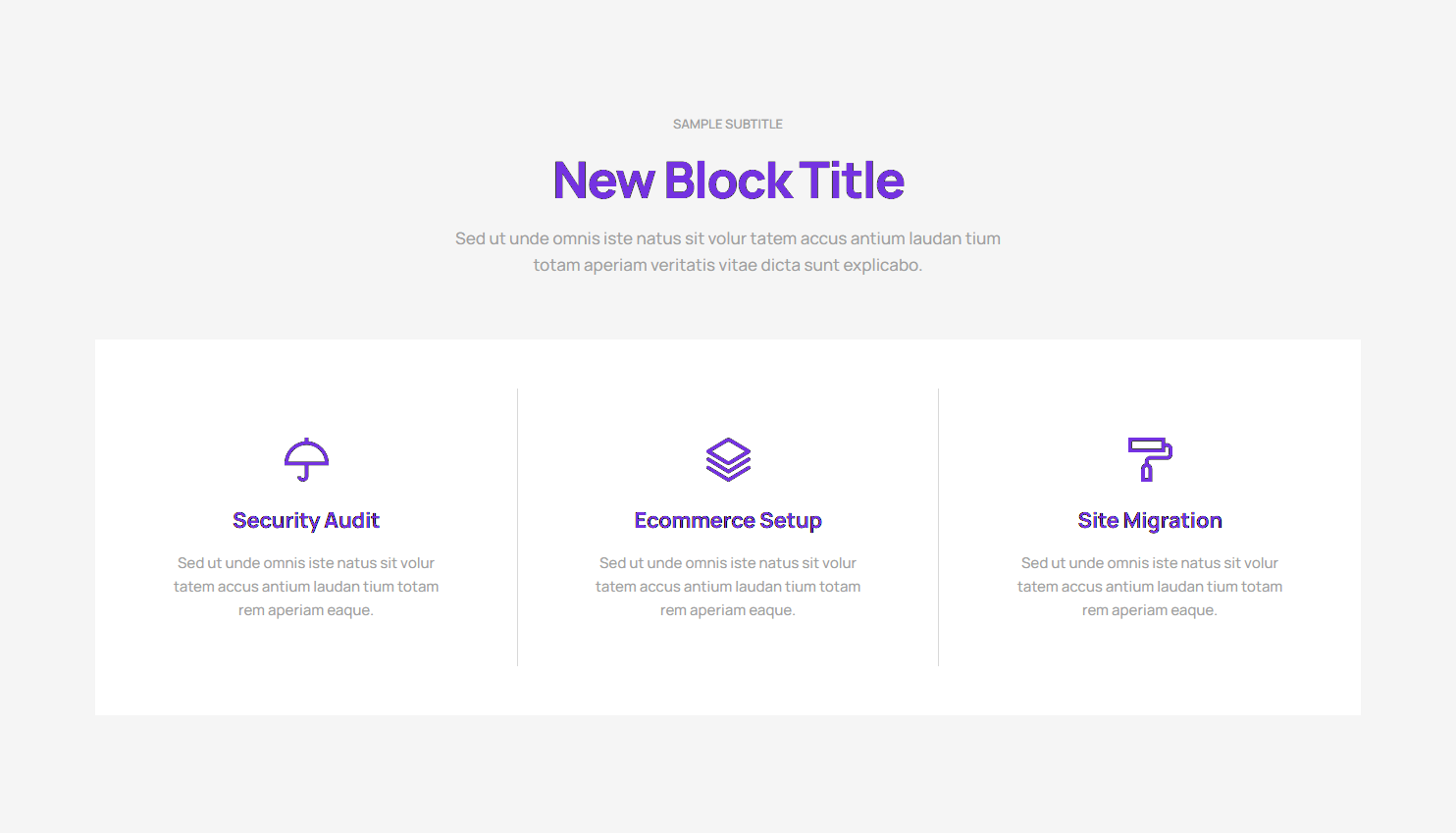Click the umbrella icon above Security Audit
Screen dimensions: 1456x833
(x=306, y=459)
